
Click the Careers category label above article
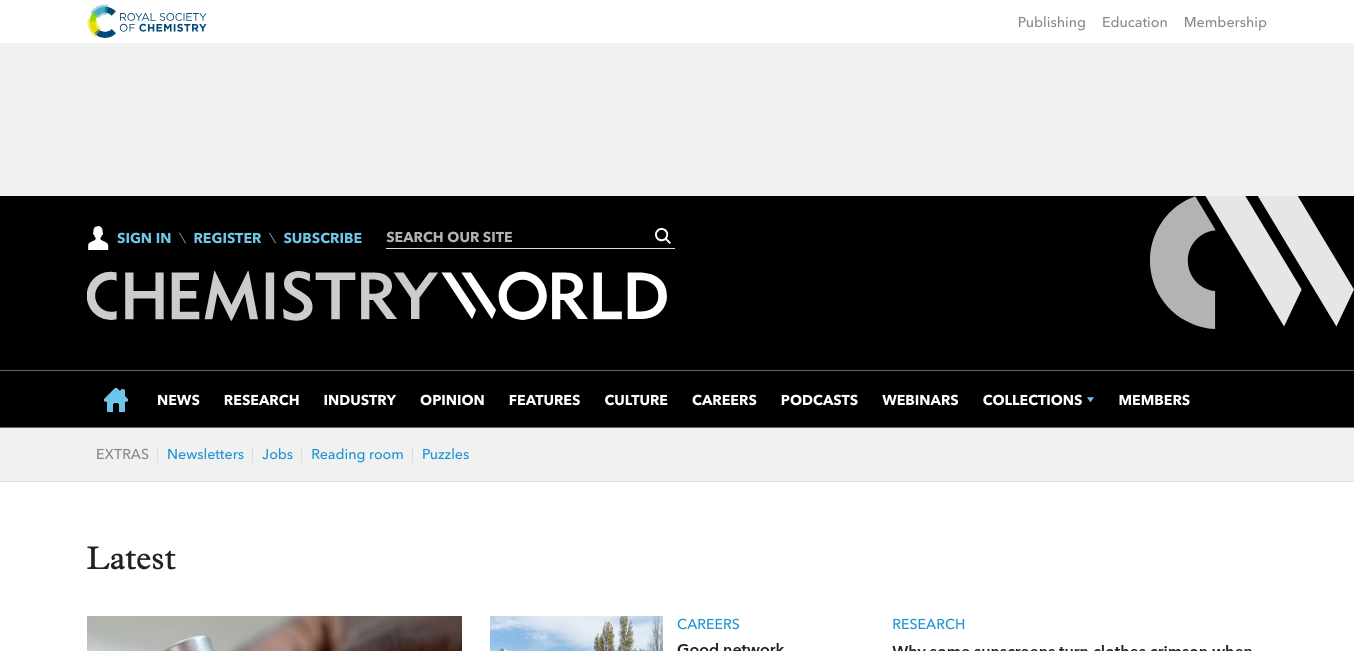click(x=708, y=624)
